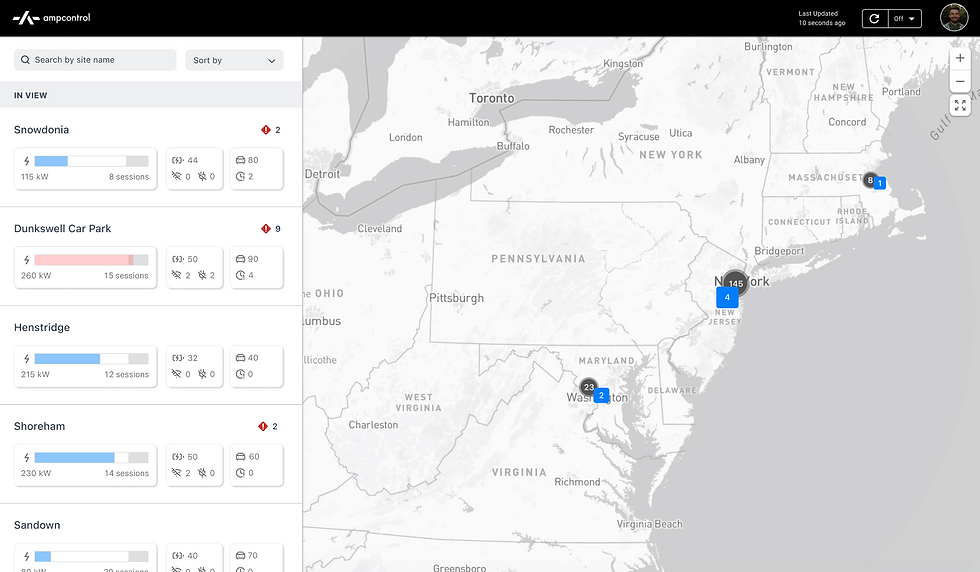Viewport: 980px width, 572px height.
Task: Open the Dunkswell Car Park site
Action: (x=62, y=229)
